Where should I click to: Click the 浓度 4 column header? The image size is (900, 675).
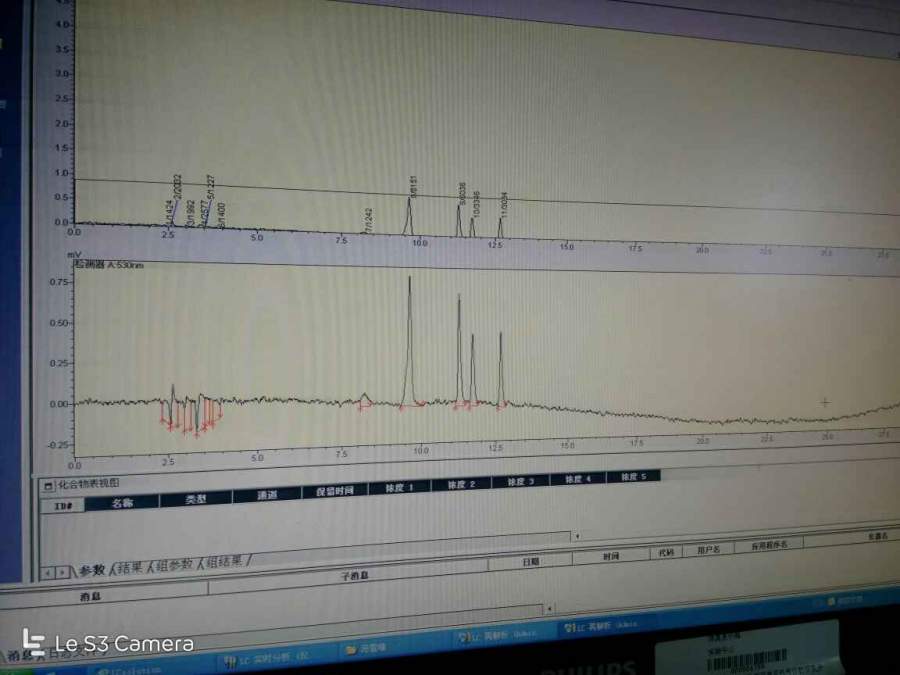click(x=578, y=479)
